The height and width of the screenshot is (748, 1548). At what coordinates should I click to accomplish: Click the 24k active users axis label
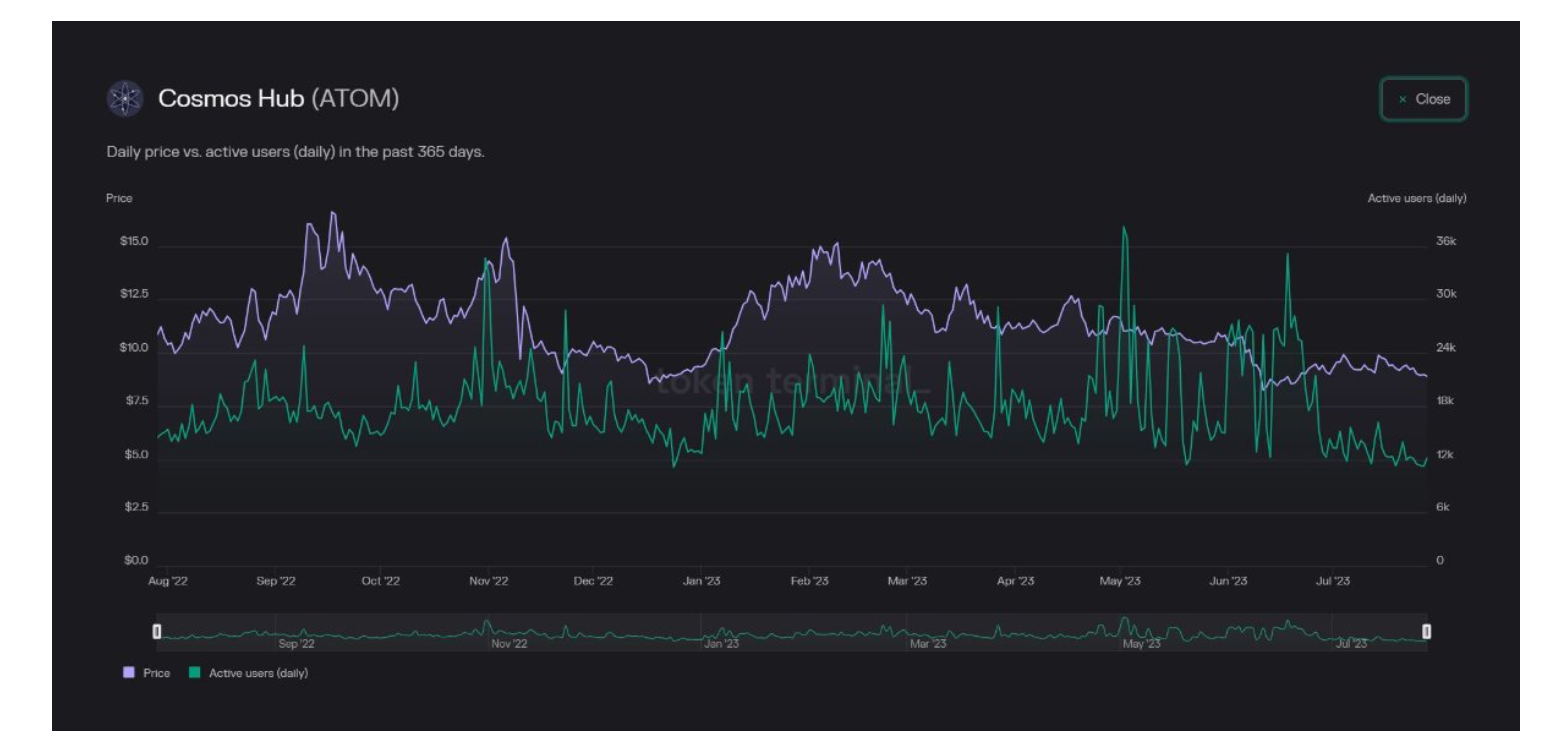point(1444,348)
